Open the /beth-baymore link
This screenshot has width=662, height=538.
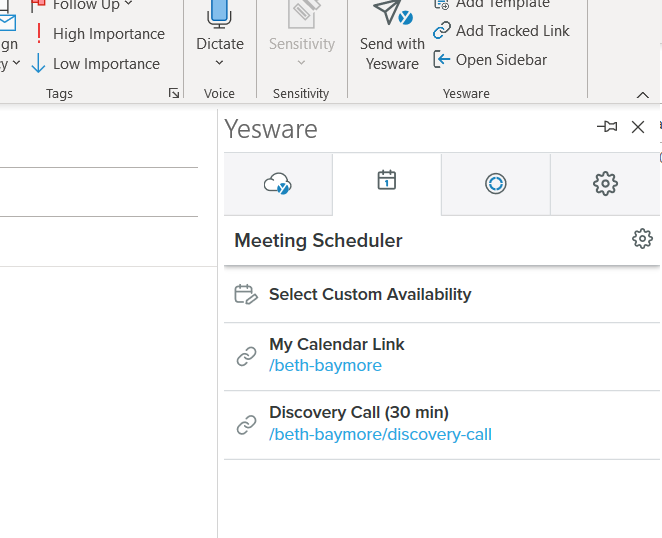tap(326, 366)
